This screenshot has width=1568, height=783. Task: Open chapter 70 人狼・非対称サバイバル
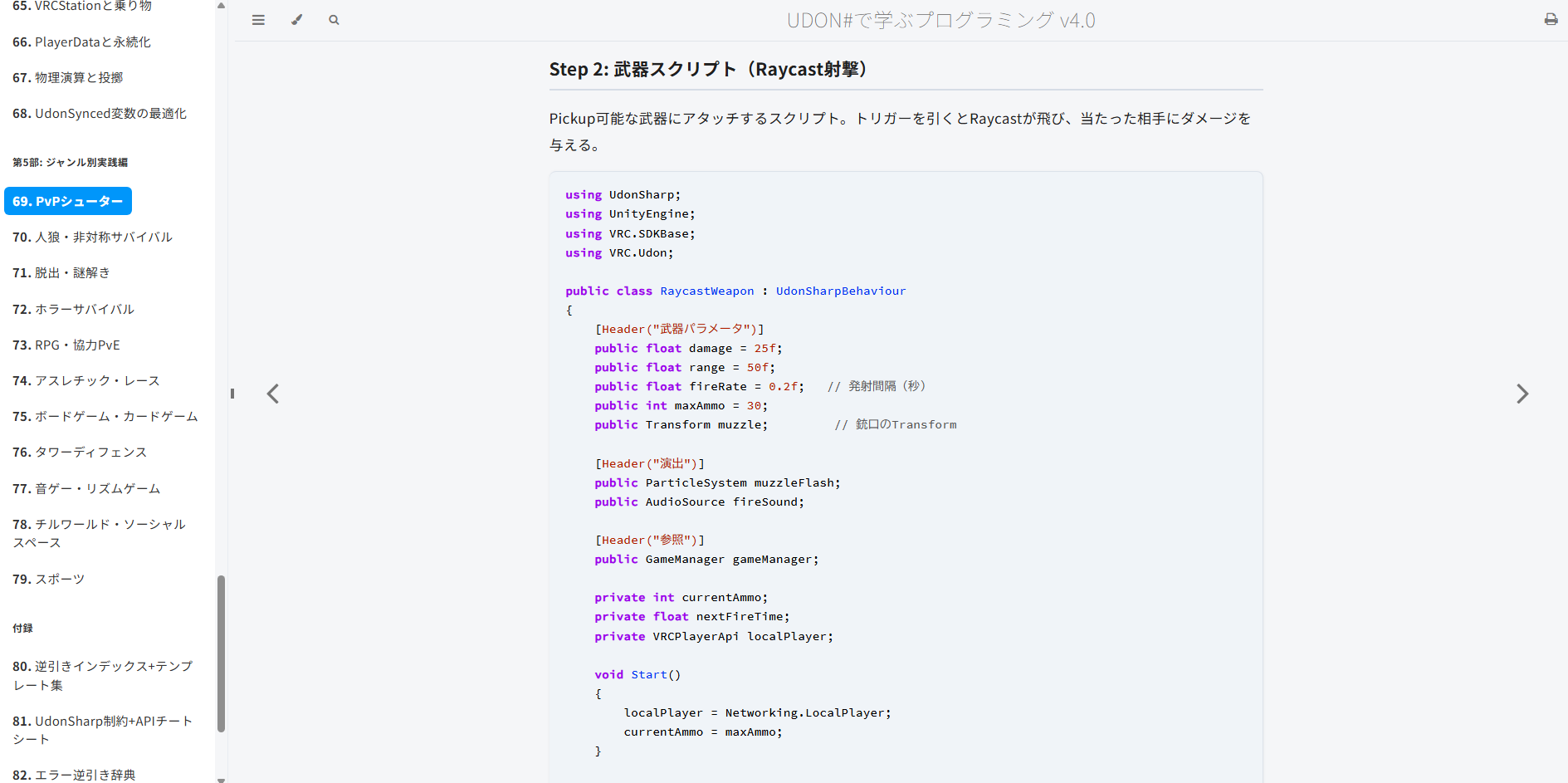coord(92,237)
